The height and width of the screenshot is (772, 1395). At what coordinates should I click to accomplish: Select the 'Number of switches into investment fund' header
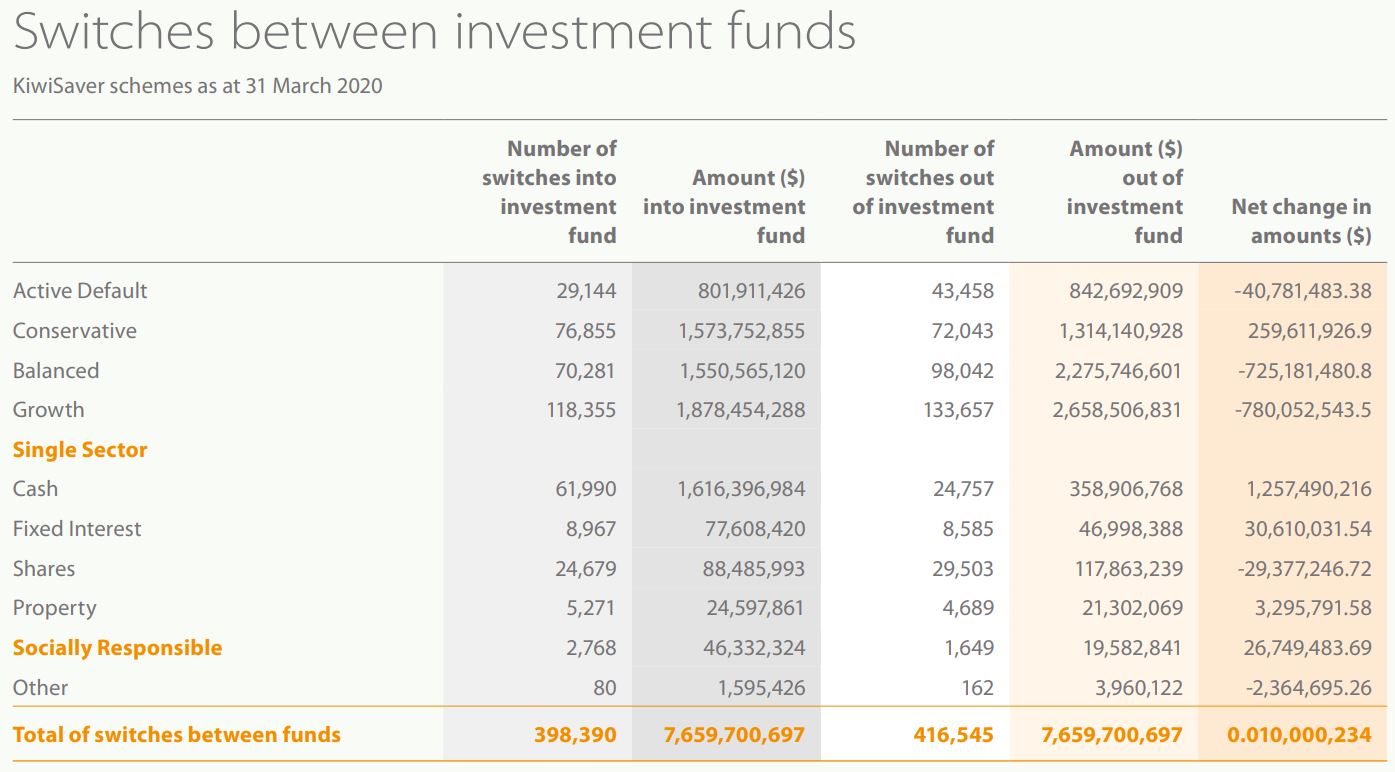[x=549, y=192]
